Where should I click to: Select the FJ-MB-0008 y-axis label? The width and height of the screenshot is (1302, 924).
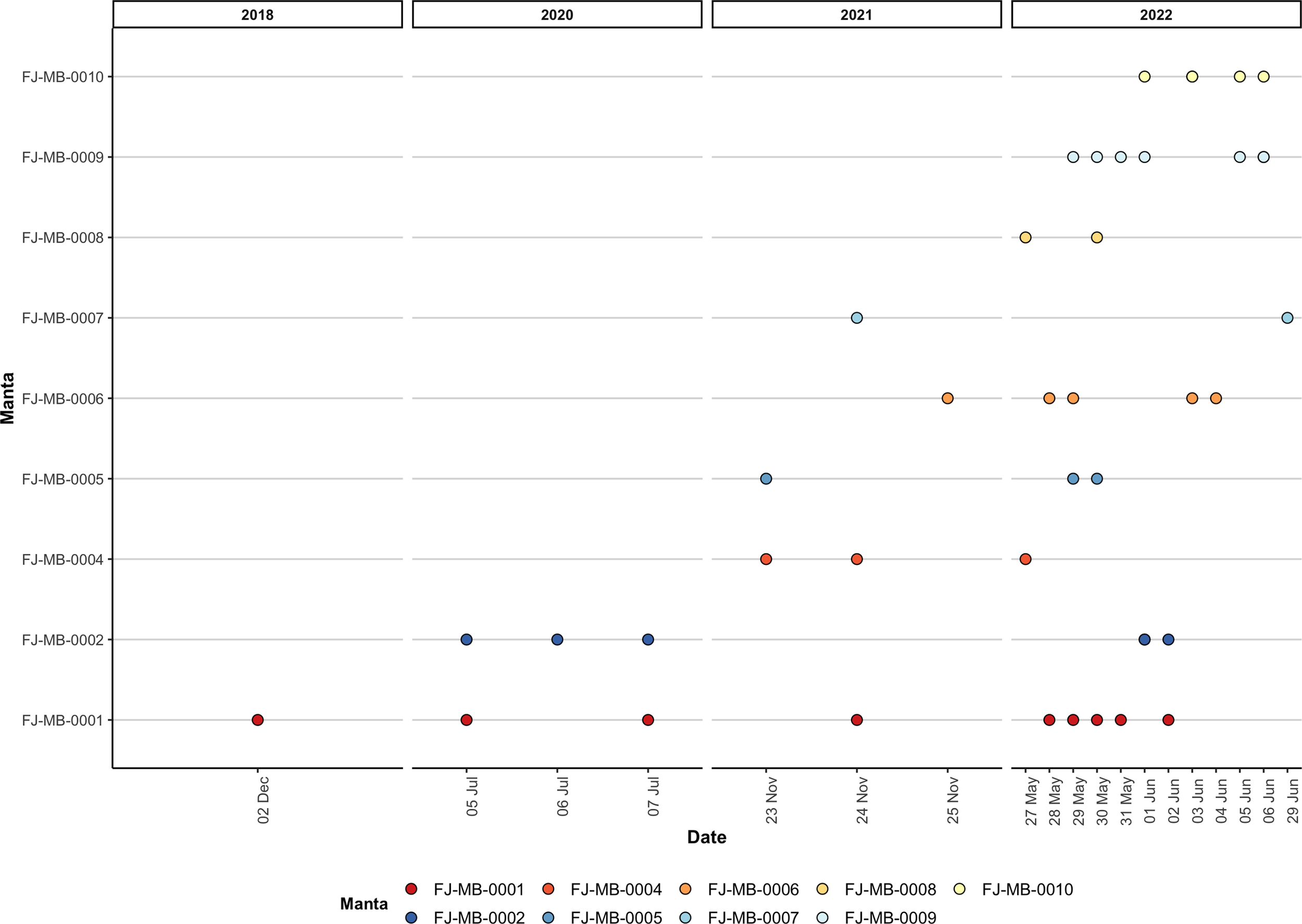62,238
